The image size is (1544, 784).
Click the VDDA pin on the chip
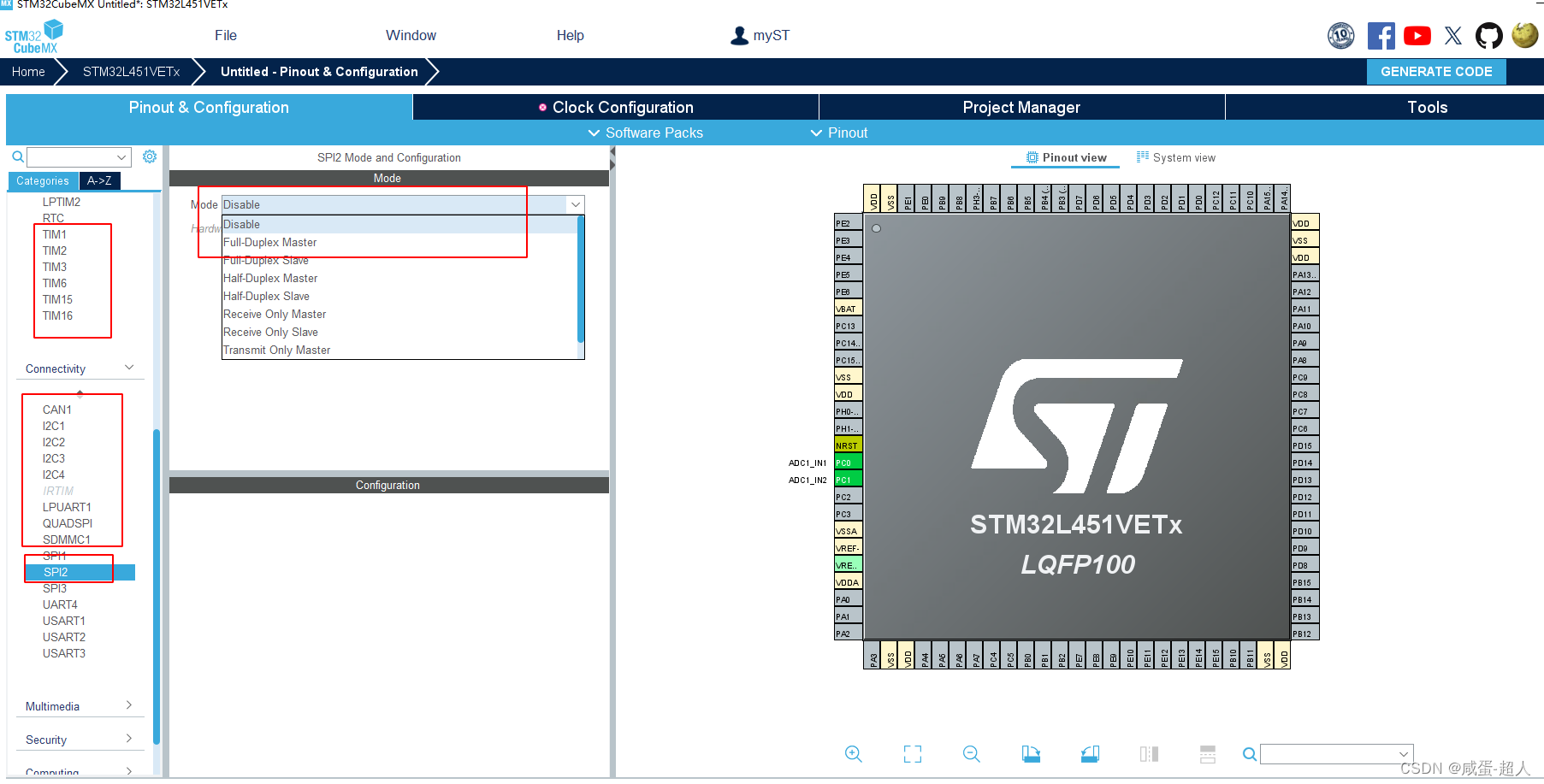coord(848,582)
